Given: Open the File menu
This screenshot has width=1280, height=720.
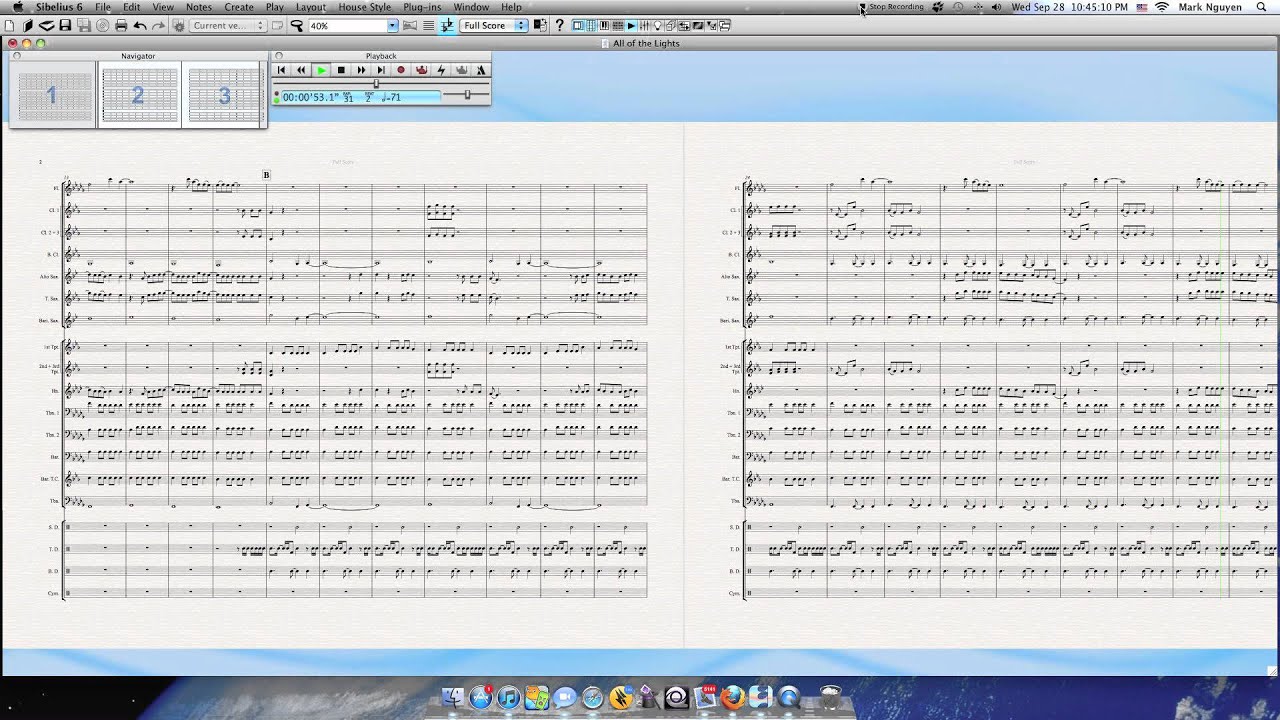Looking at the screenshot, I should 103,7.
